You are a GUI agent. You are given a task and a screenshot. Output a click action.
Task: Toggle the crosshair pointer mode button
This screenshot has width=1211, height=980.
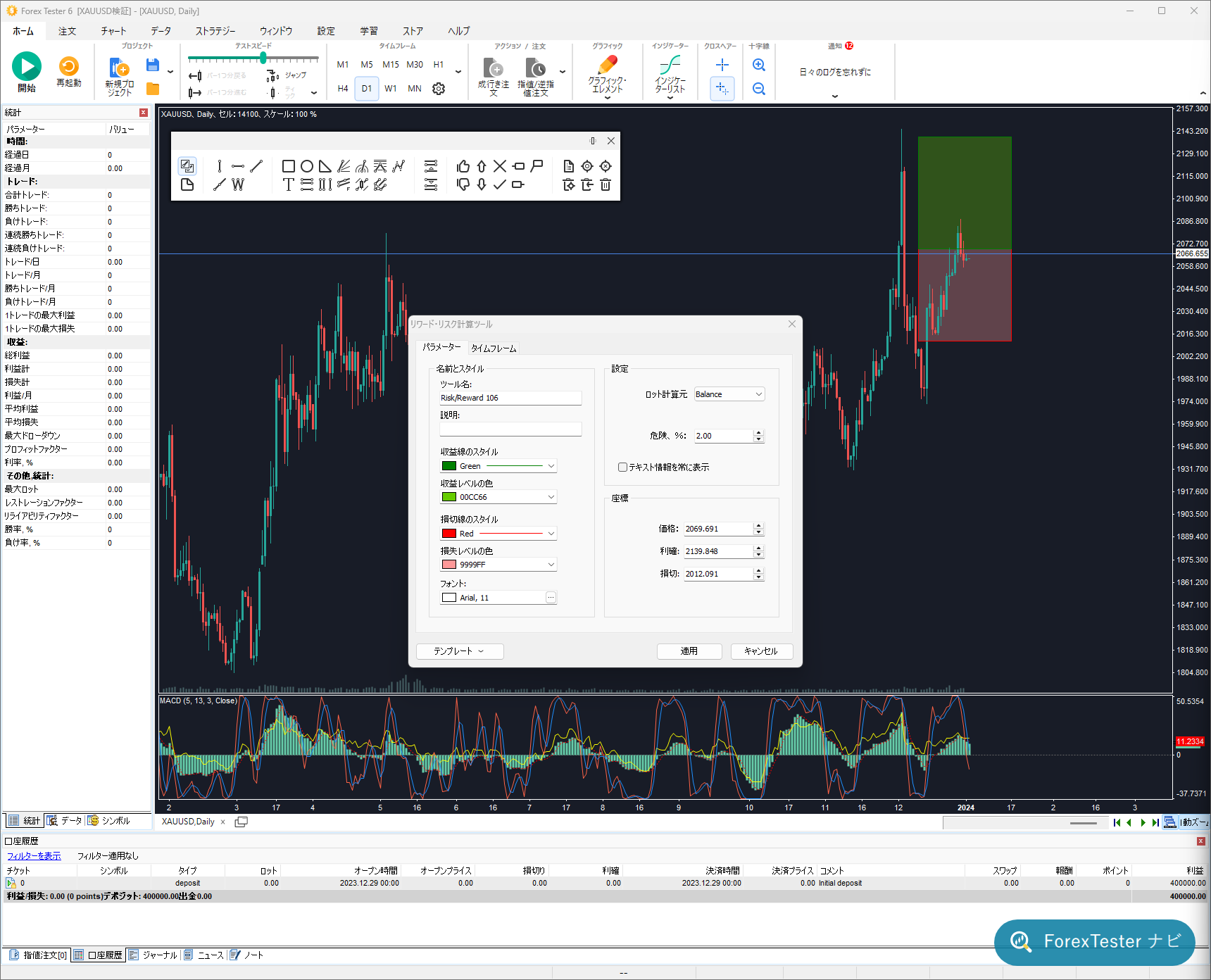click(x=722, y=89)
